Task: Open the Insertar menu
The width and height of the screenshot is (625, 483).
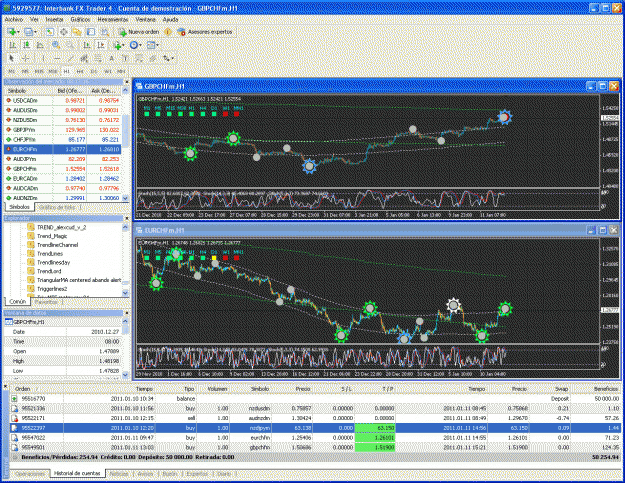Action: point(55,19)
